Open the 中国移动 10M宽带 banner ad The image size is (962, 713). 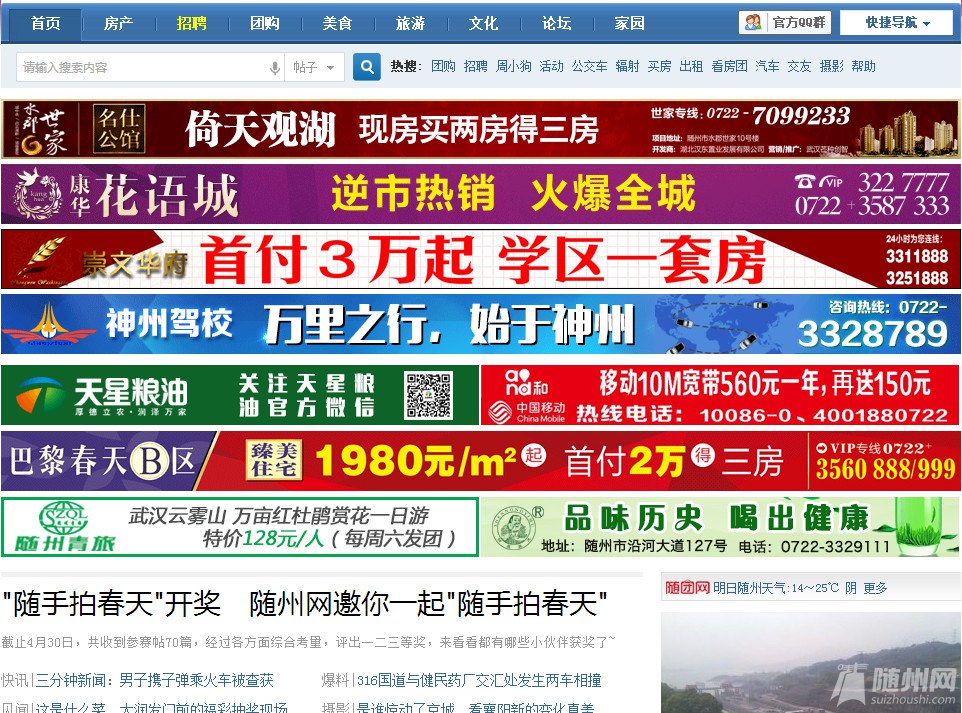coord(720,395)
